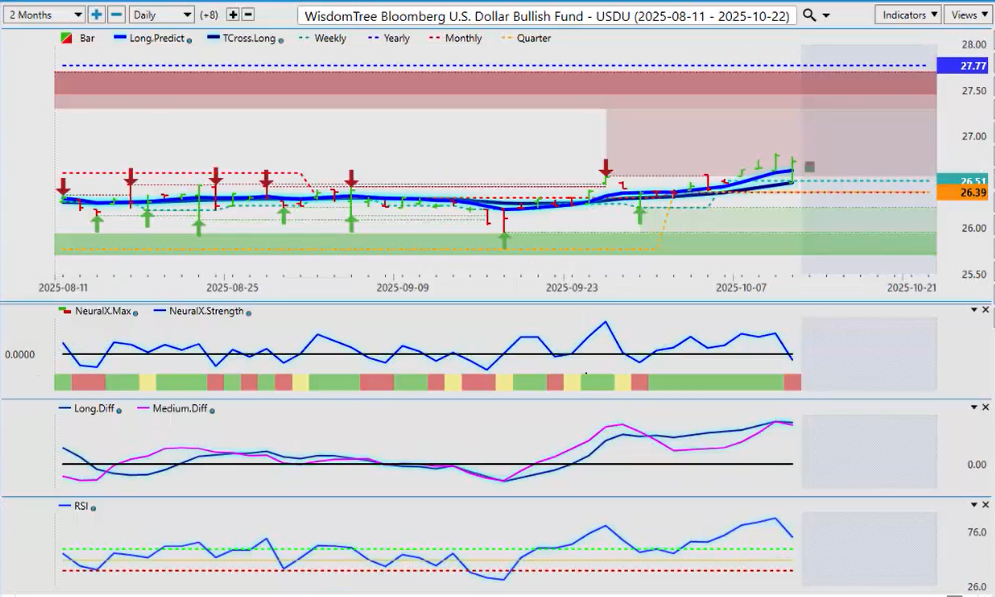This screenshot has height=597, width=995.
Task: Click the black minus beside (+8)
Action: click(248, 15)
